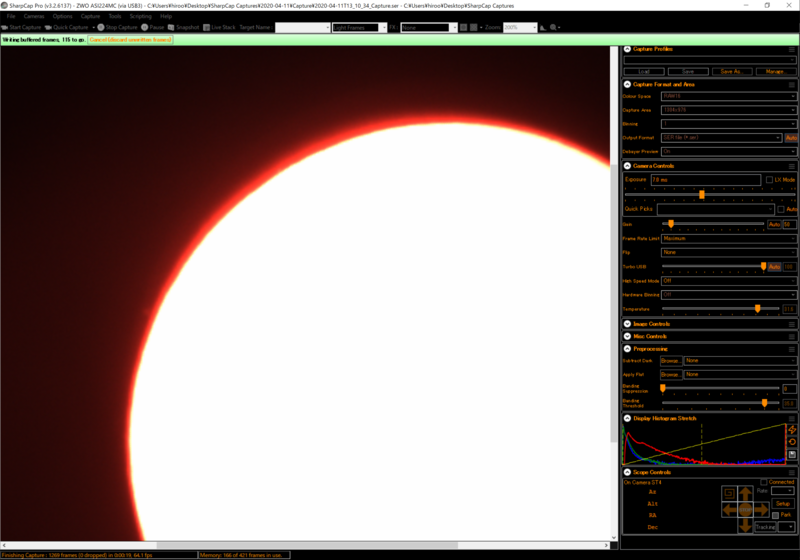Viewport: 800px width, 560px height.
Task: Open the FX dropdown in toolbar
Action: (429, 28)
